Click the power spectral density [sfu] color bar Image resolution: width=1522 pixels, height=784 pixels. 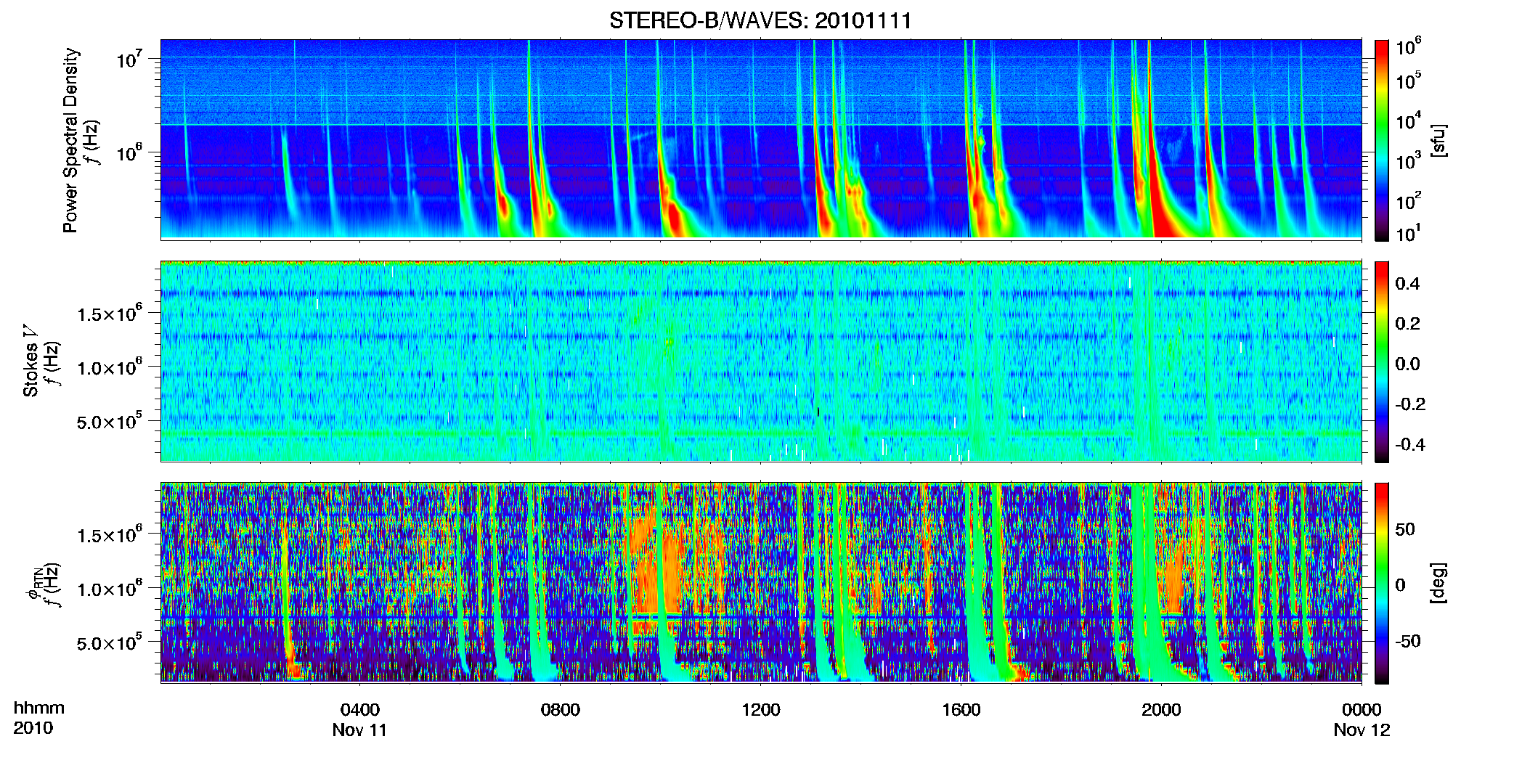click(x=1381, y=140)
